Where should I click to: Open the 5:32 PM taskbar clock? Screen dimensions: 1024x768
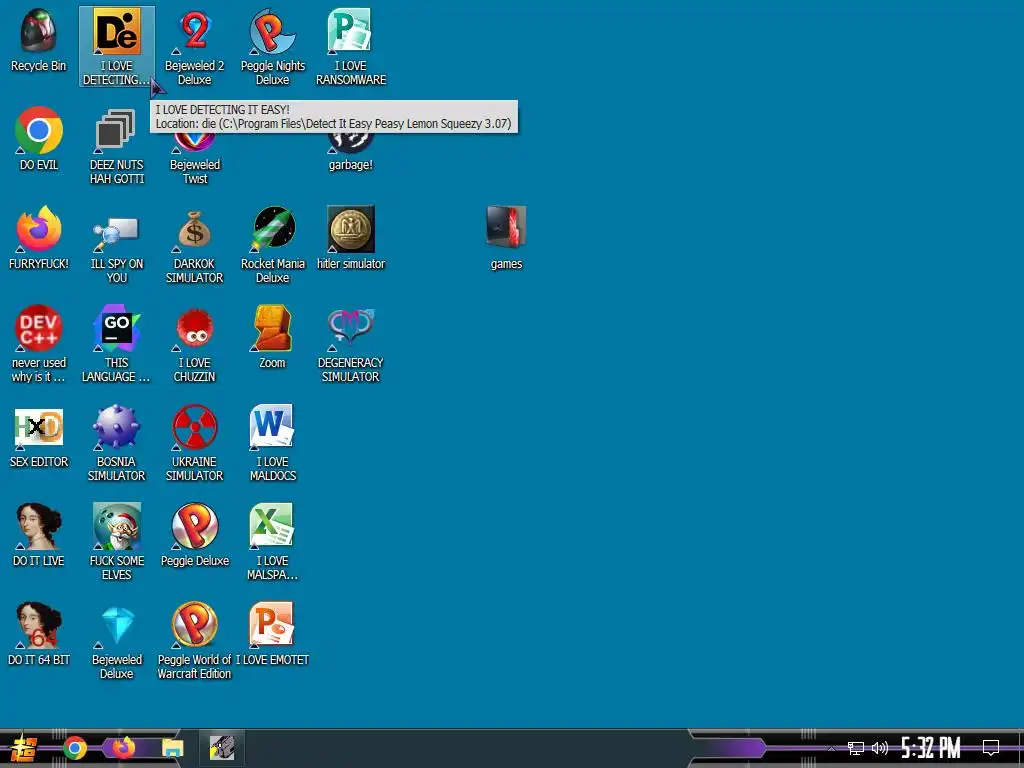click(x=931, y=748)
